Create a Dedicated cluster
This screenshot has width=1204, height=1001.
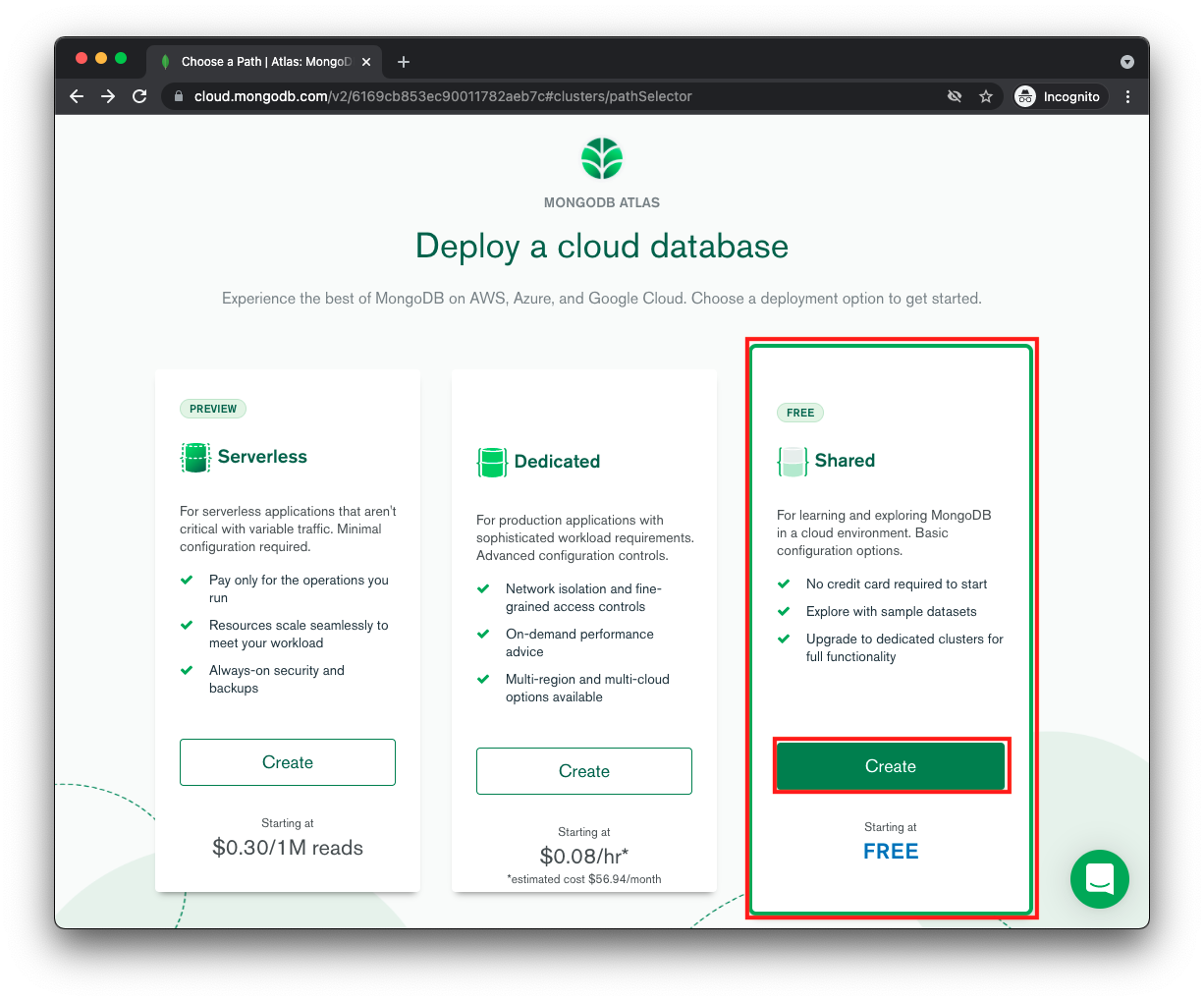583,771
